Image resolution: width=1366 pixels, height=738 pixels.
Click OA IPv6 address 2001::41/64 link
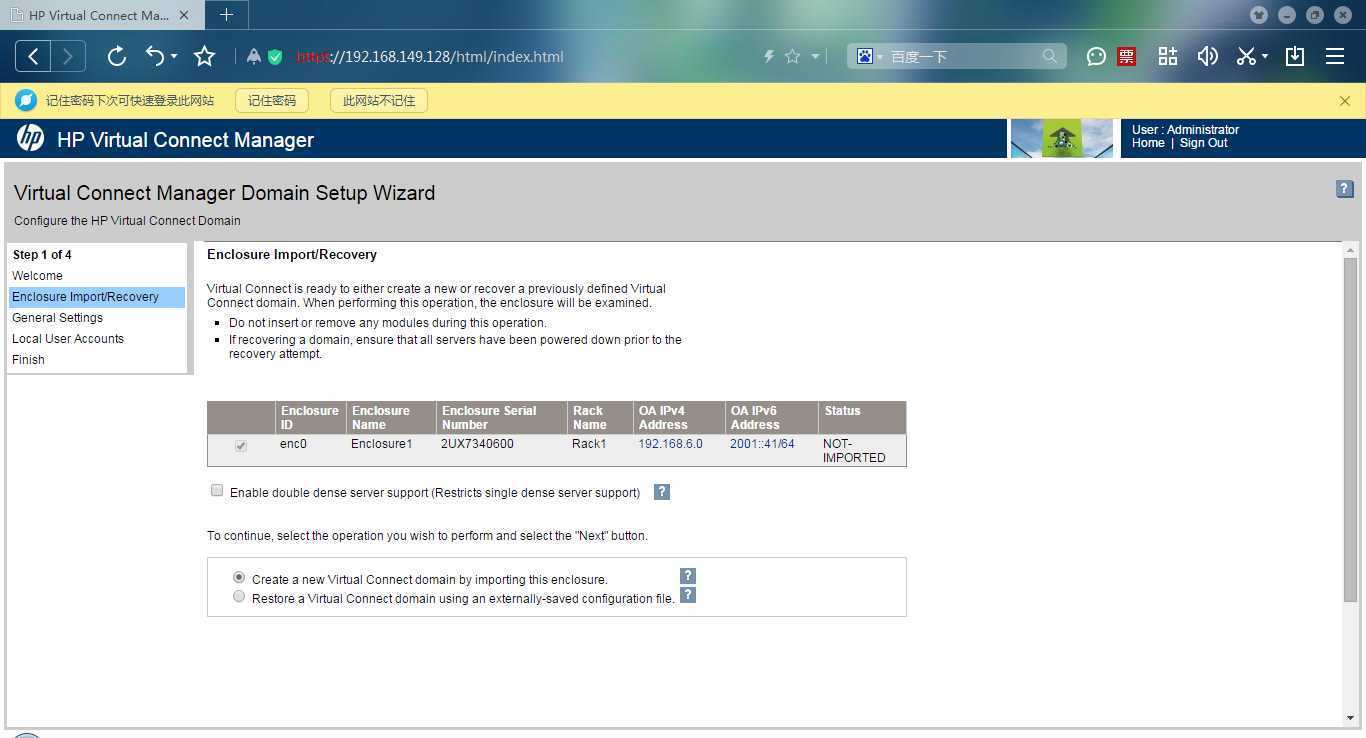pyautogui.click(x=762, y=444)
